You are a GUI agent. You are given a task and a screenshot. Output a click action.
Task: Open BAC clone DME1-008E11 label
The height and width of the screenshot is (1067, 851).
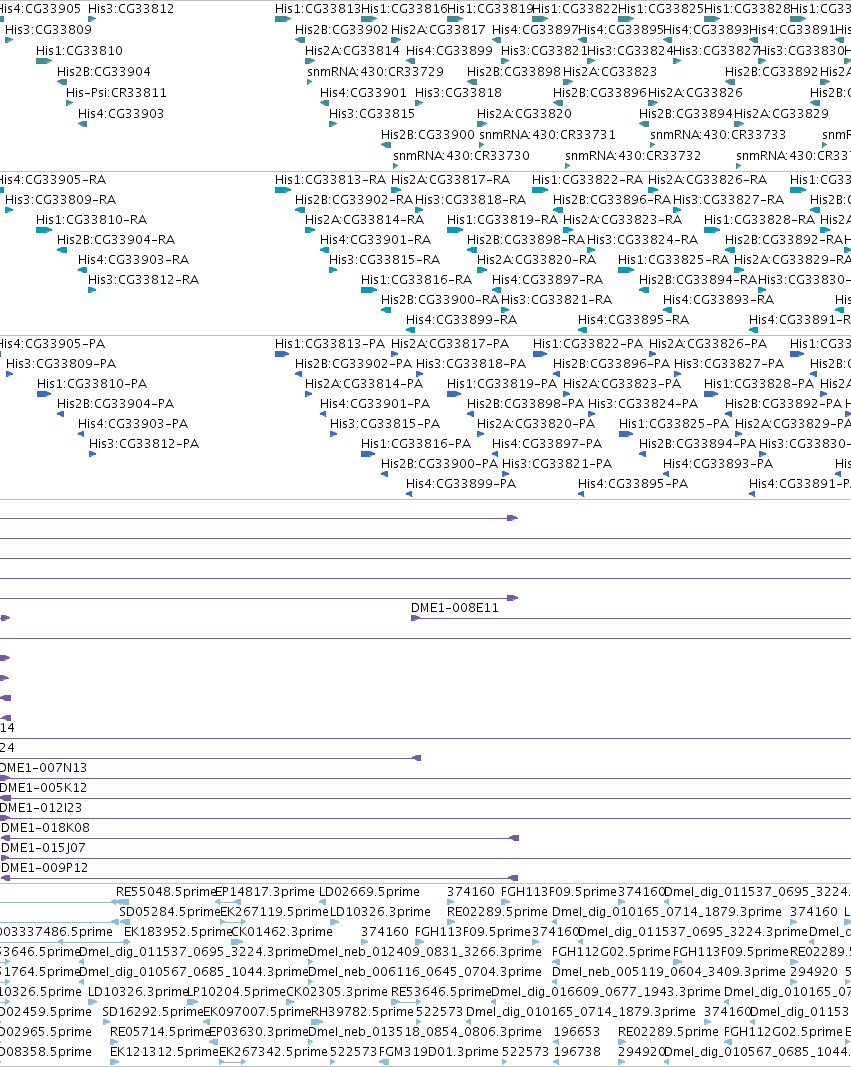[455, 608]
